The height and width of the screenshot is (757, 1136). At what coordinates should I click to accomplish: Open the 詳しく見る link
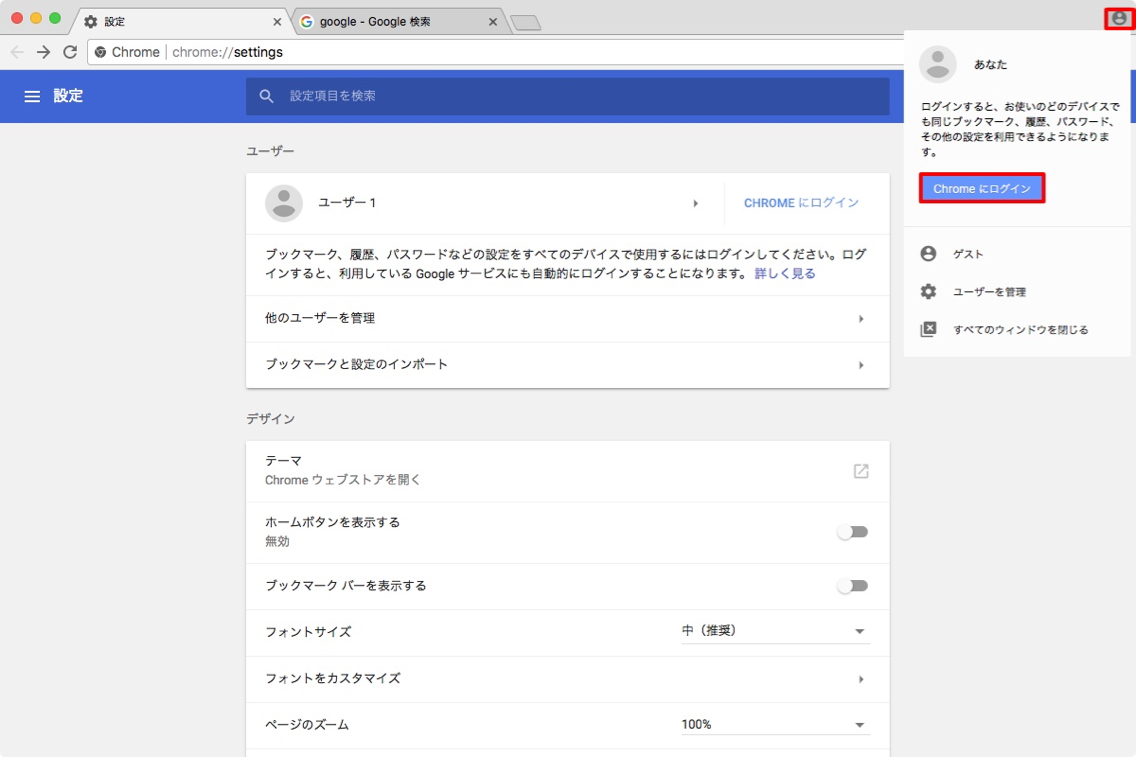tap(785, 274)
